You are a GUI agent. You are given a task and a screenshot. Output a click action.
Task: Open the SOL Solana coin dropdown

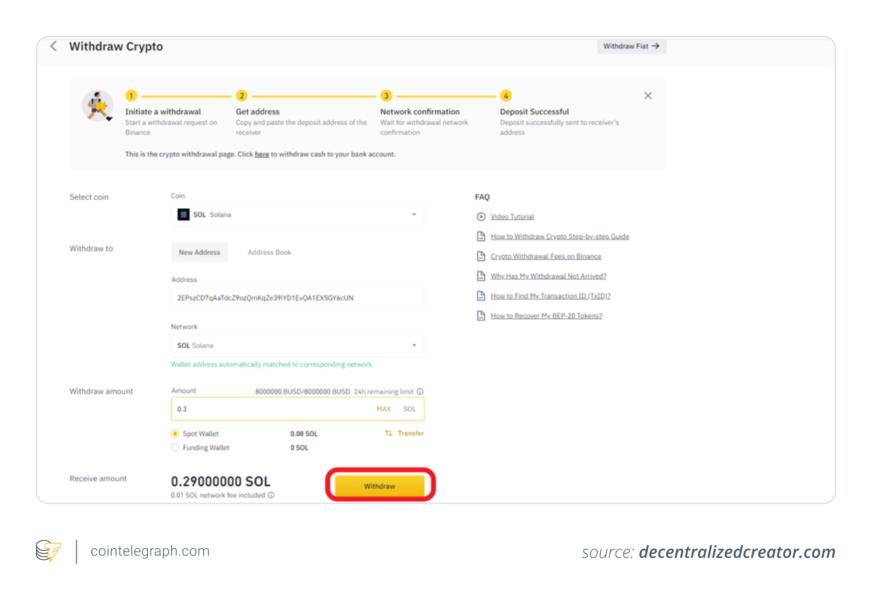pos(298,215)
